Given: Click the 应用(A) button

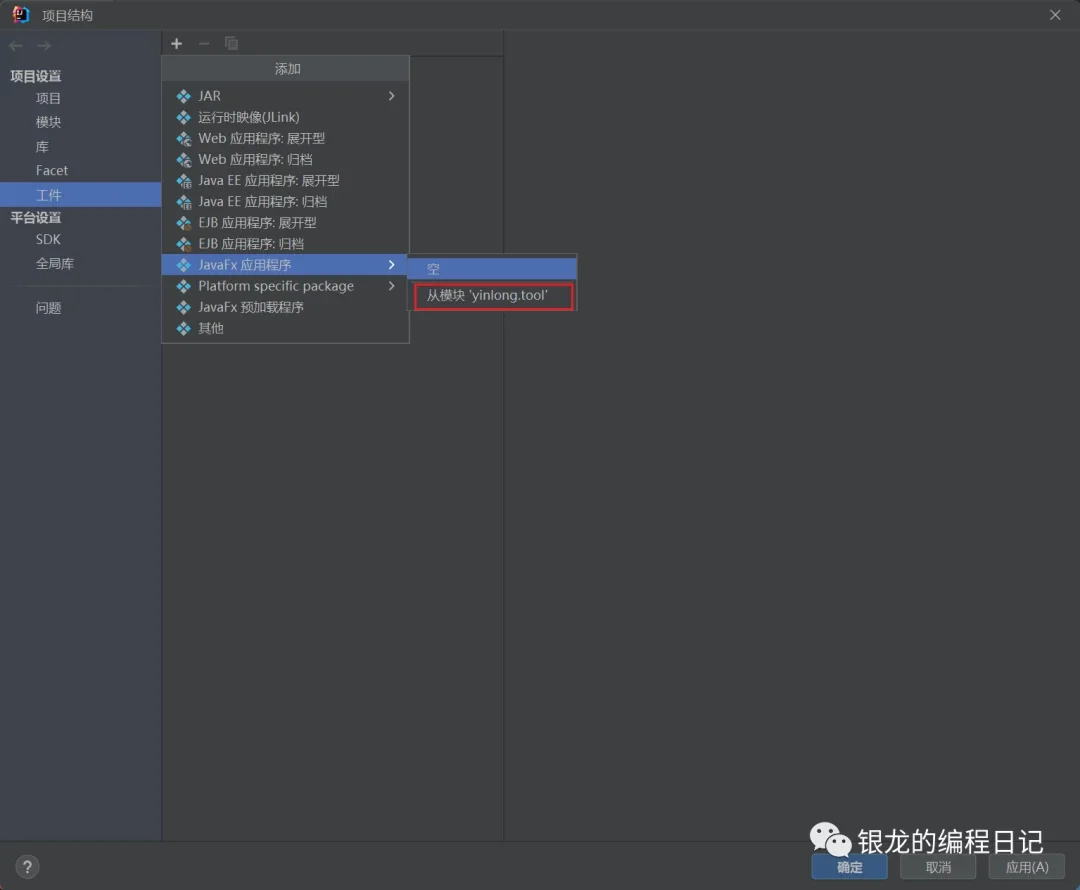Looking at the screenshot, I should [x=1026, y=867].
